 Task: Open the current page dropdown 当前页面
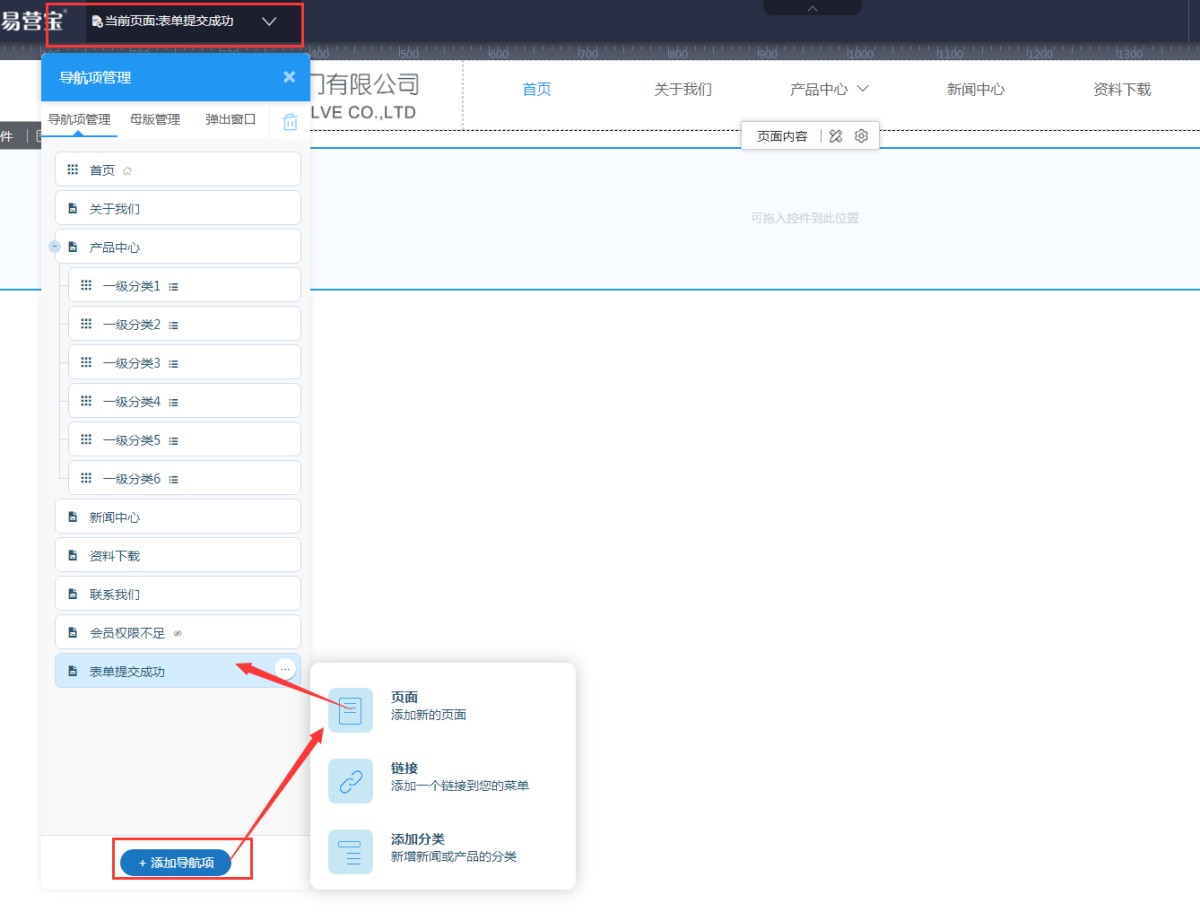pyautogui.click(x=269, y=21)
